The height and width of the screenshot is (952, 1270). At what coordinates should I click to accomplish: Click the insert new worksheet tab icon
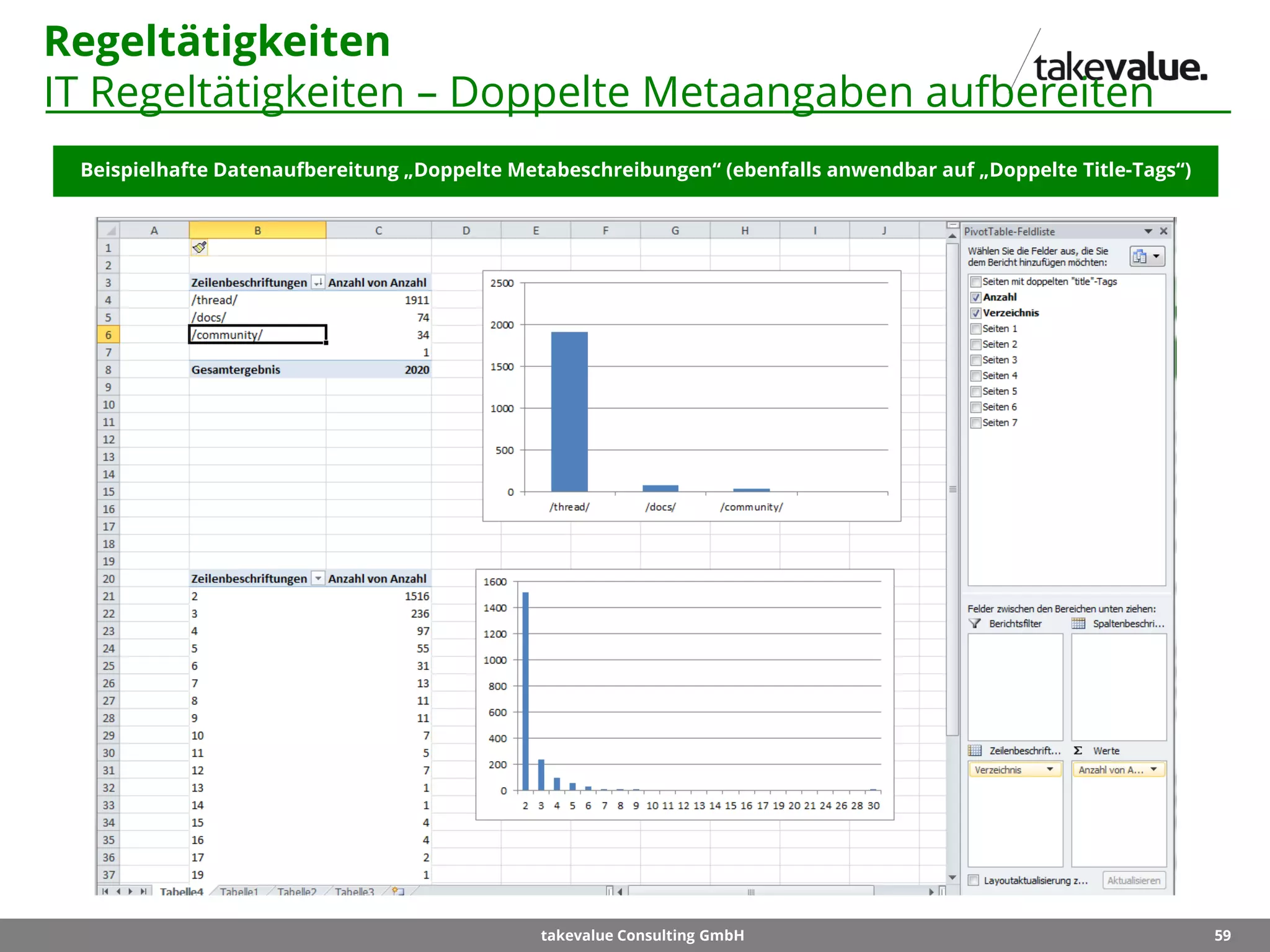point(397,891)
